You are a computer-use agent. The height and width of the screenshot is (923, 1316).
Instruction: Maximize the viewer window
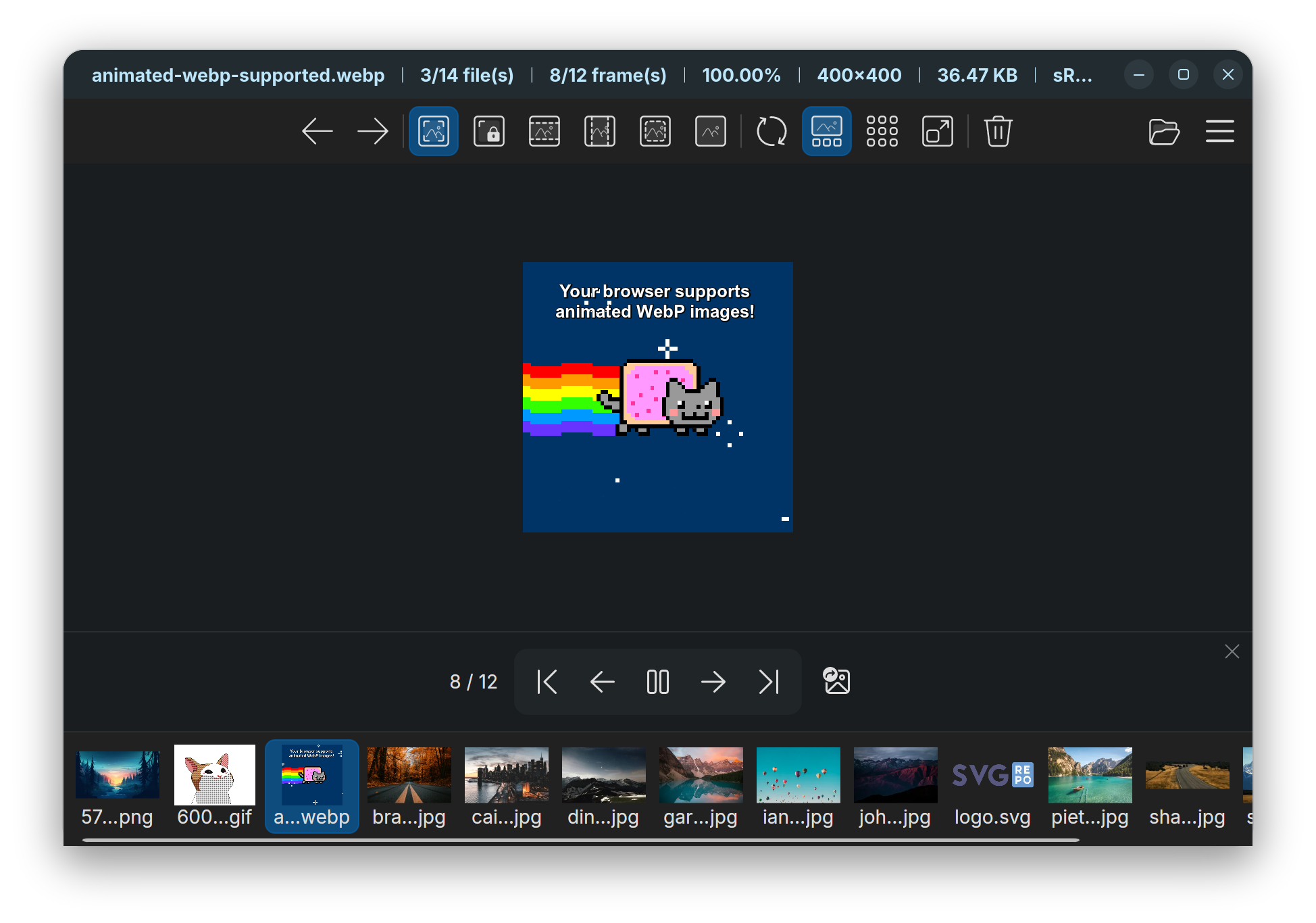1184,74
